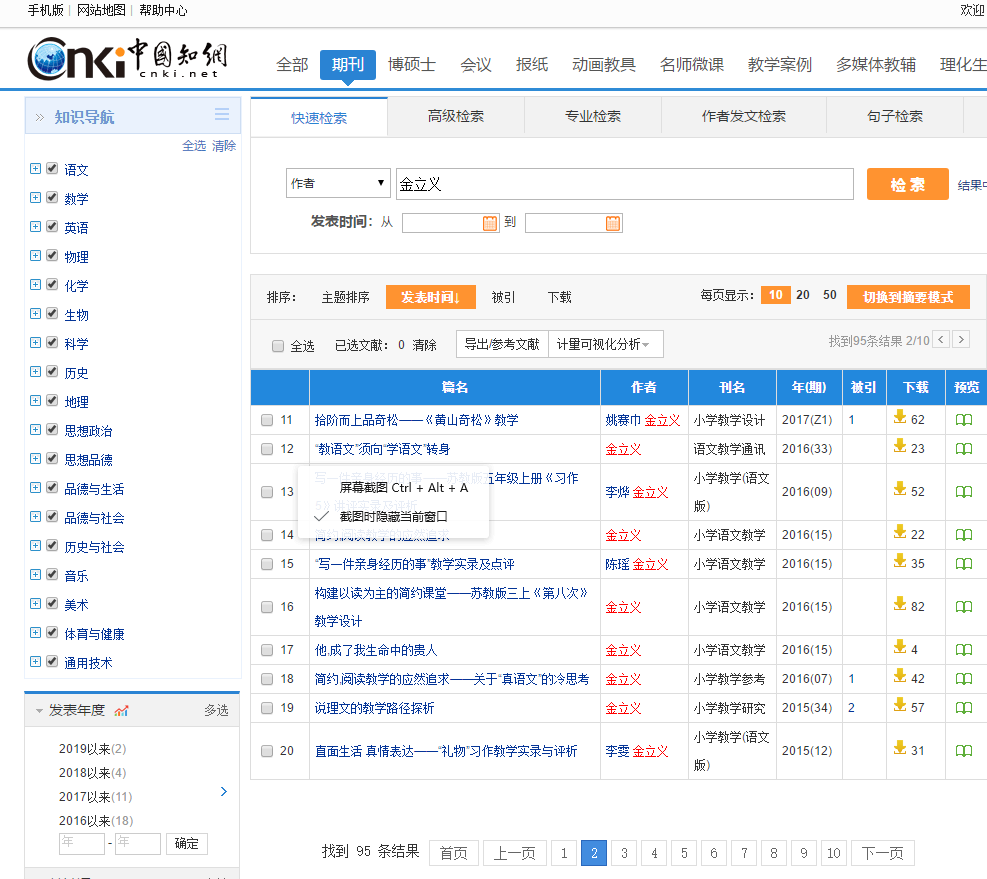Click 切换到摘要模式 button

click(x=908, y=297)
